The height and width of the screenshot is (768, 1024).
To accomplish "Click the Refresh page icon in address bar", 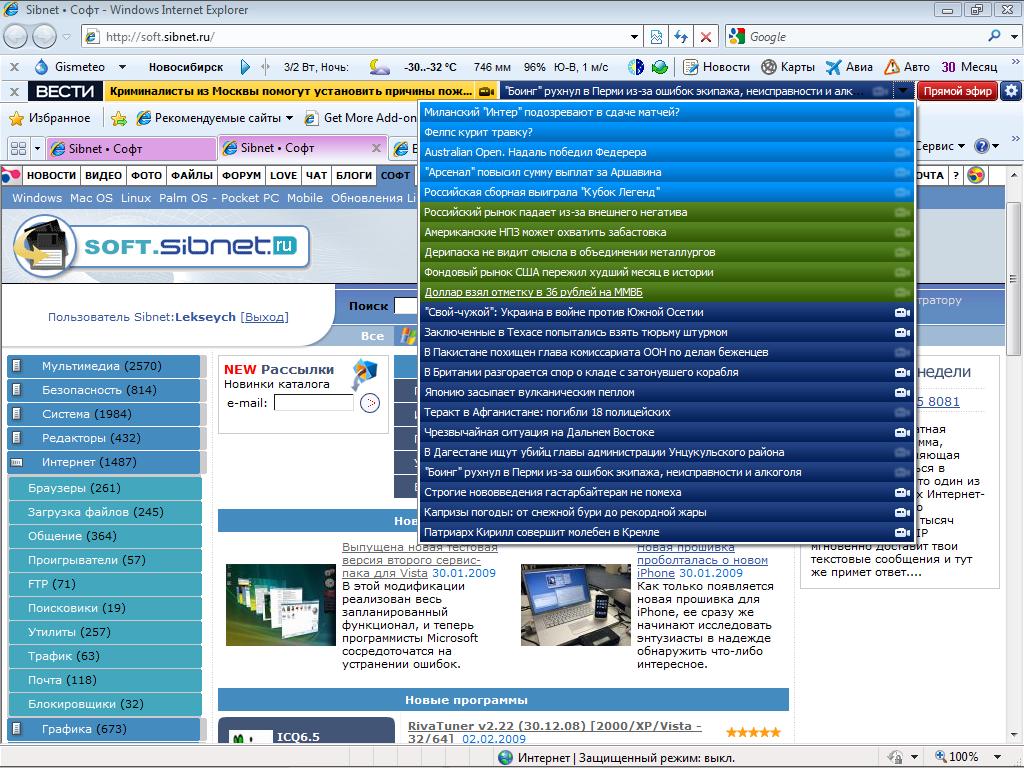I will point(681,37).
